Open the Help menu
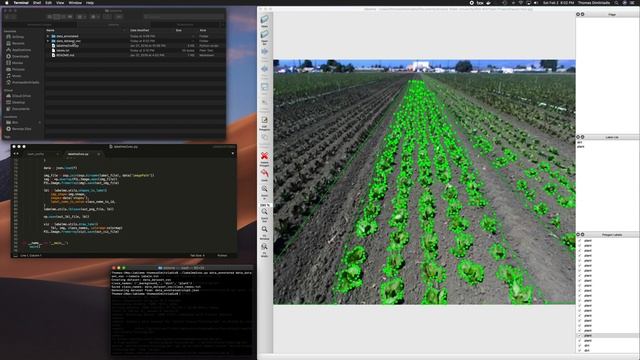Viewport: 640px width, 360px height. pyautogui.click(x=90, y=2)
